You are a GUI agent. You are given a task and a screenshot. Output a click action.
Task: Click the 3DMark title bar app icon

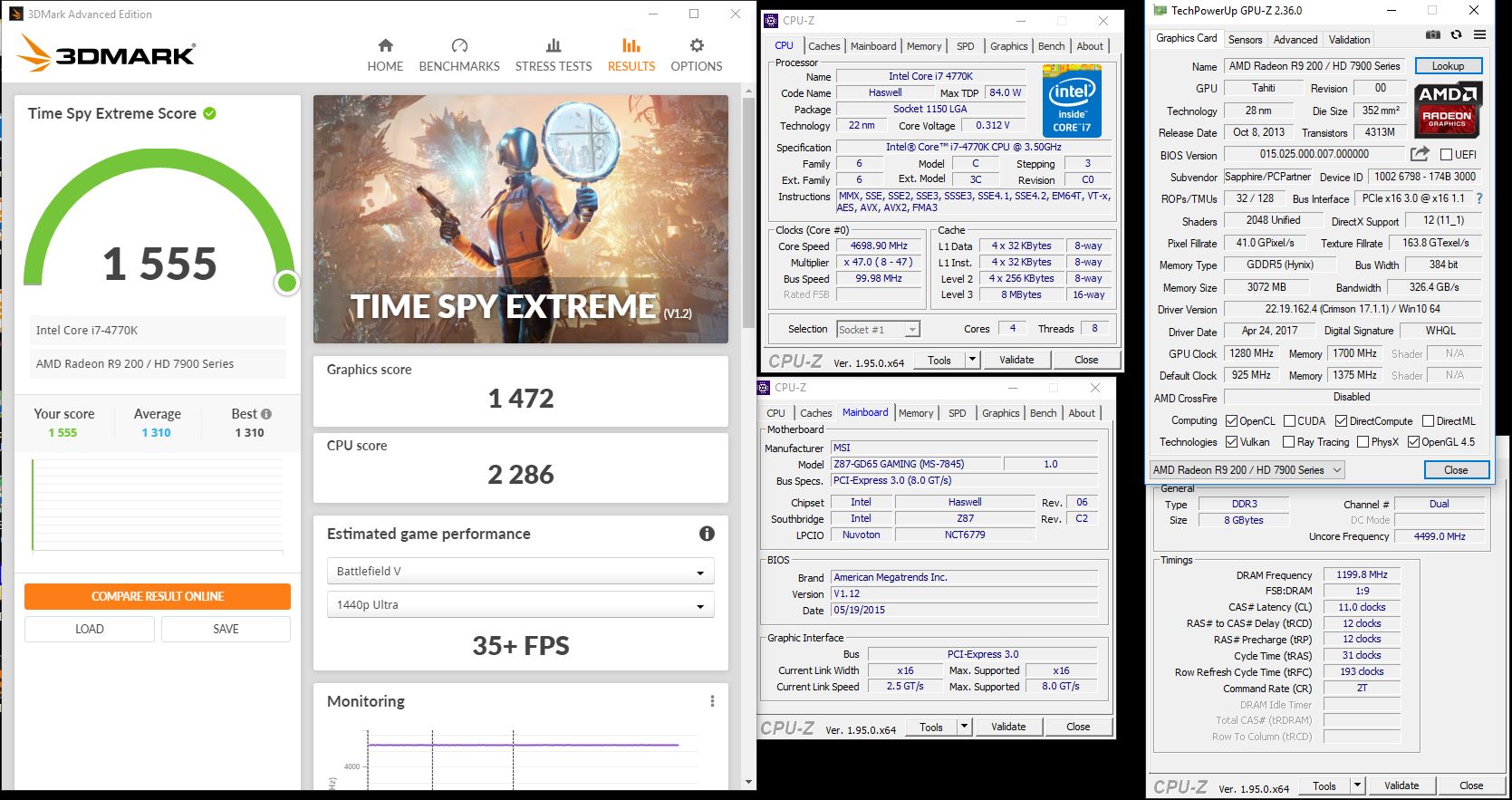16,14
